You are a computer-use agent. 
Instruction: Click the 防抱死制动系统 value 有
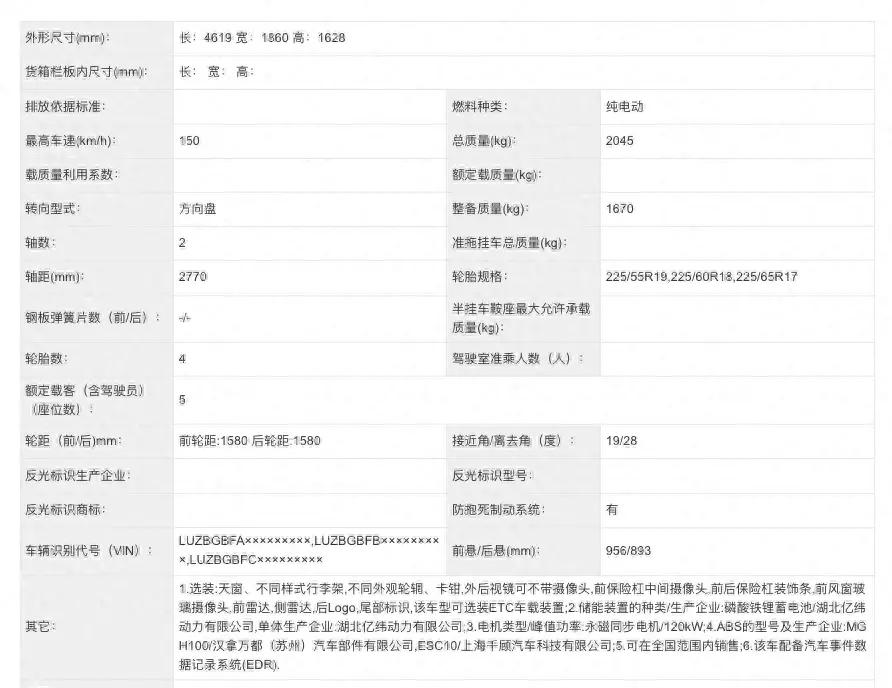[x=611, y=509]
